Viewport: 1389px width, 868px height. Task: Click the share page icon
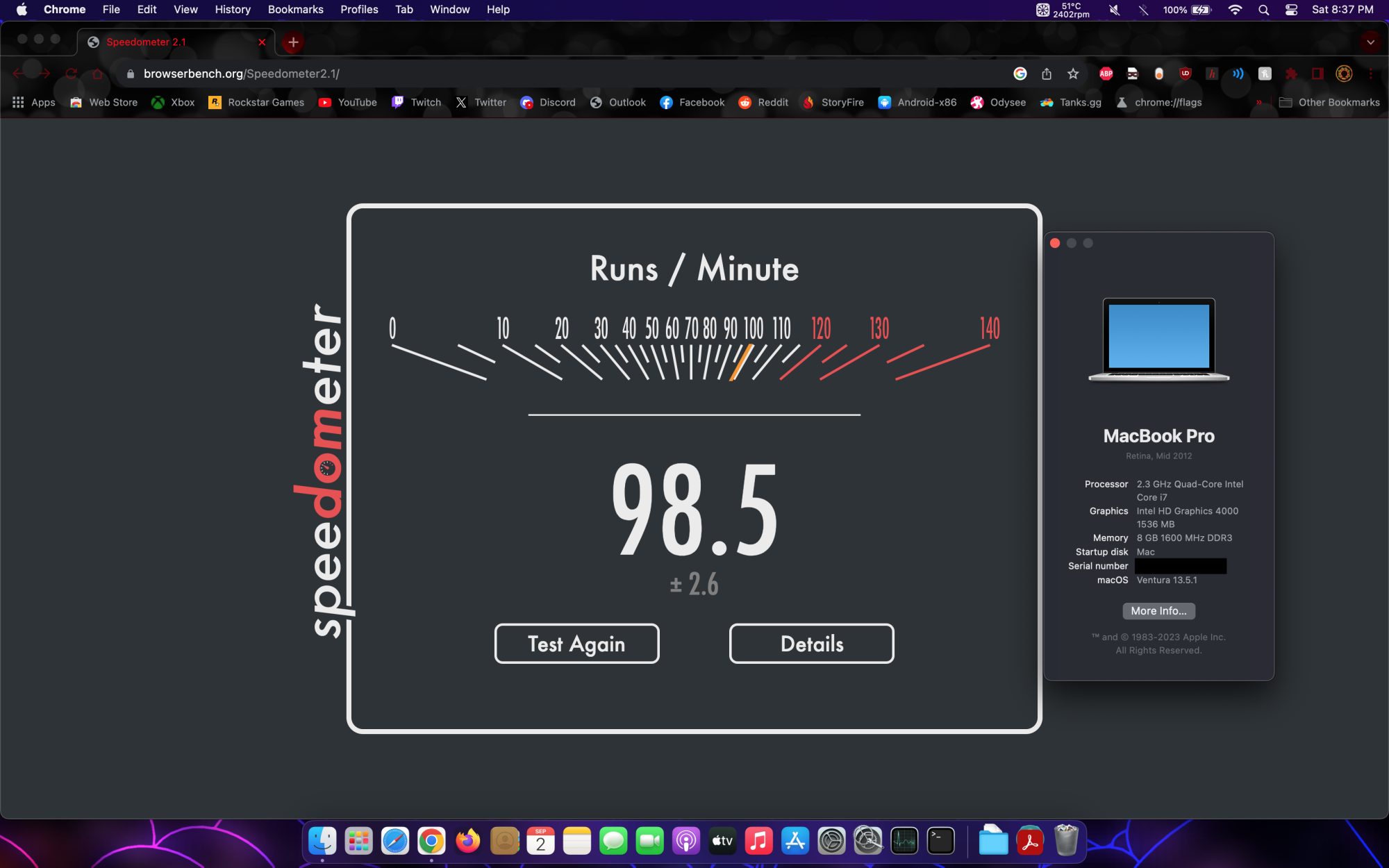click(x=1047, y=74)
